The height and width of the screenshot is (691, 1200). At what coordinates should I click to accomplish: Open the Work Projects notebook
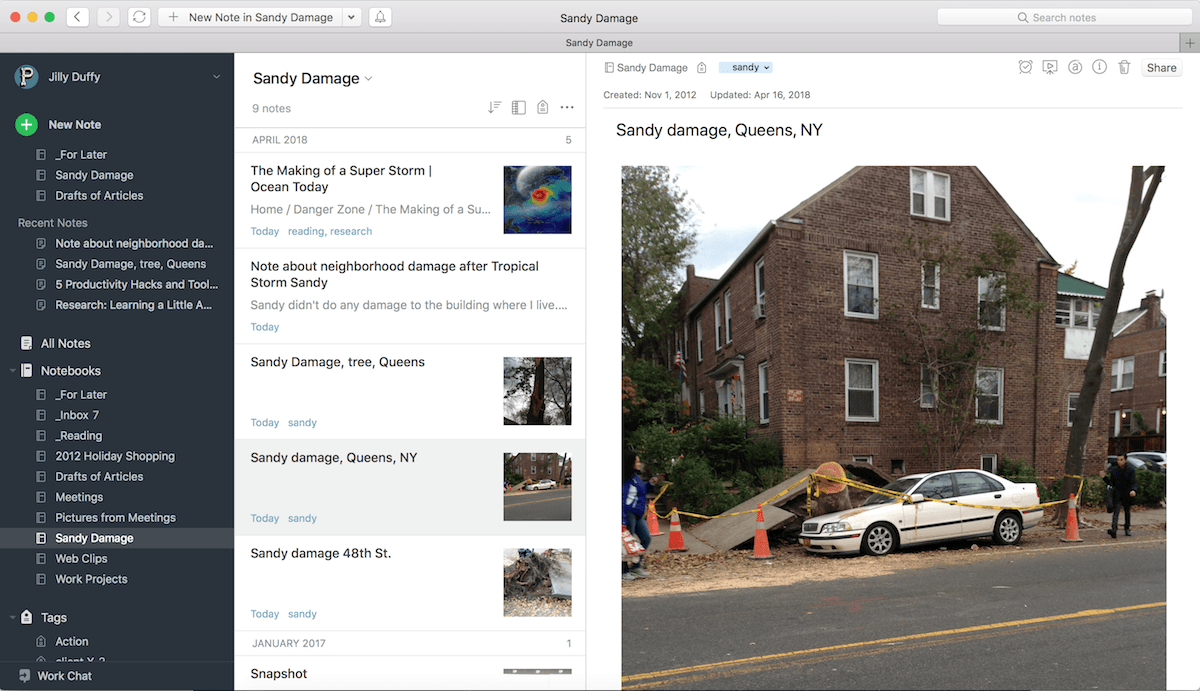coord(91,579)
